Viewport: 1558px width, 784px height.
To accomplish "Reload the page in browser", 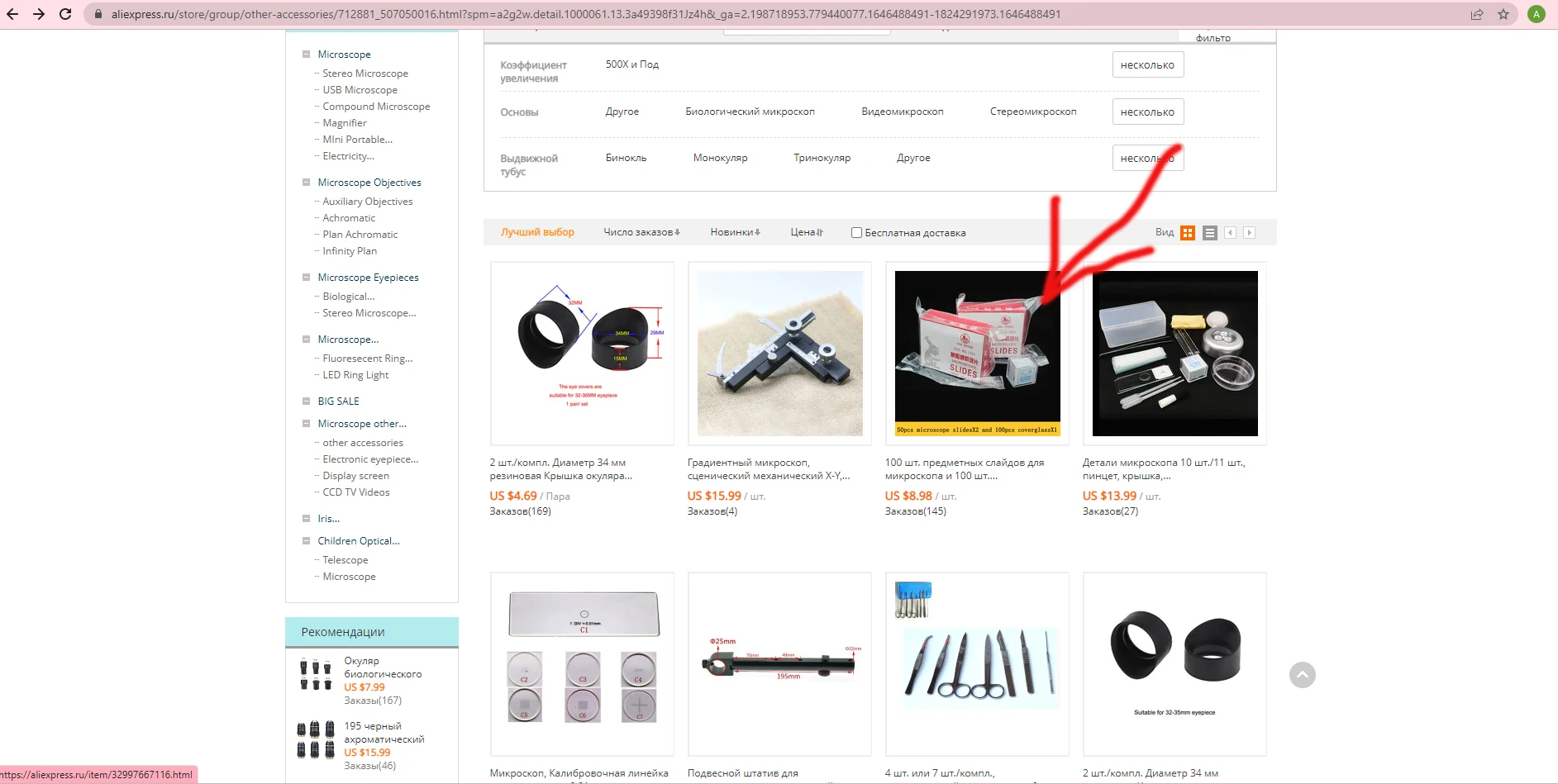I will click(65, 14).
